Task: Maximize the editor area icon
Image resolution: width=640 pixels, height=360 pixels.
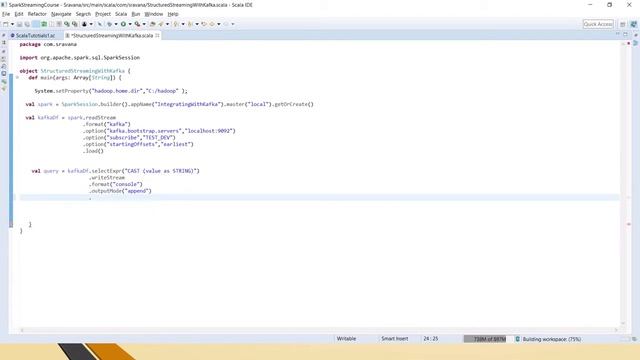Action: pos(625,34)
